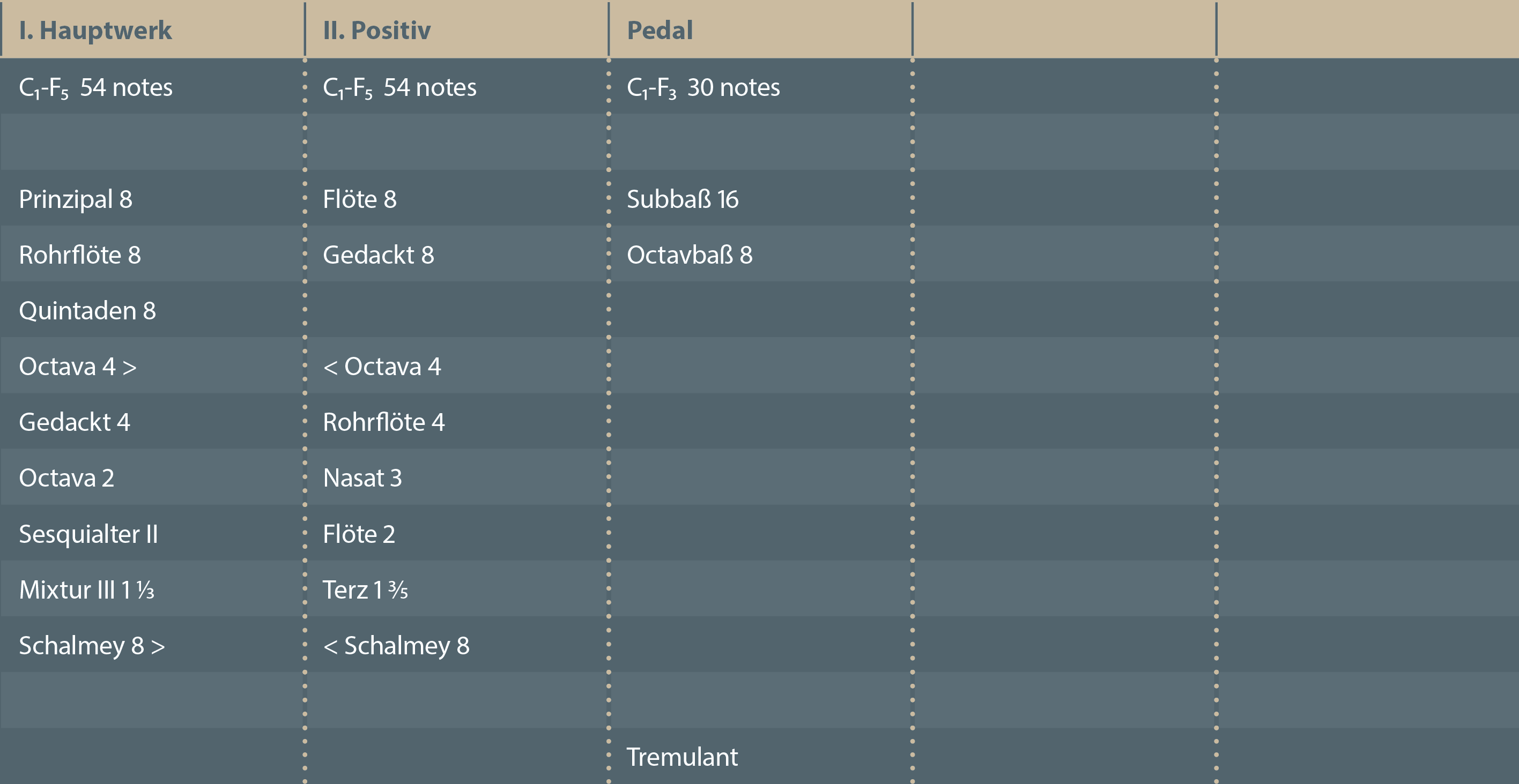Click Octava 4 in the Hauptwerk column
Screen dimensions: 1519x784
(x=77, y=367)
